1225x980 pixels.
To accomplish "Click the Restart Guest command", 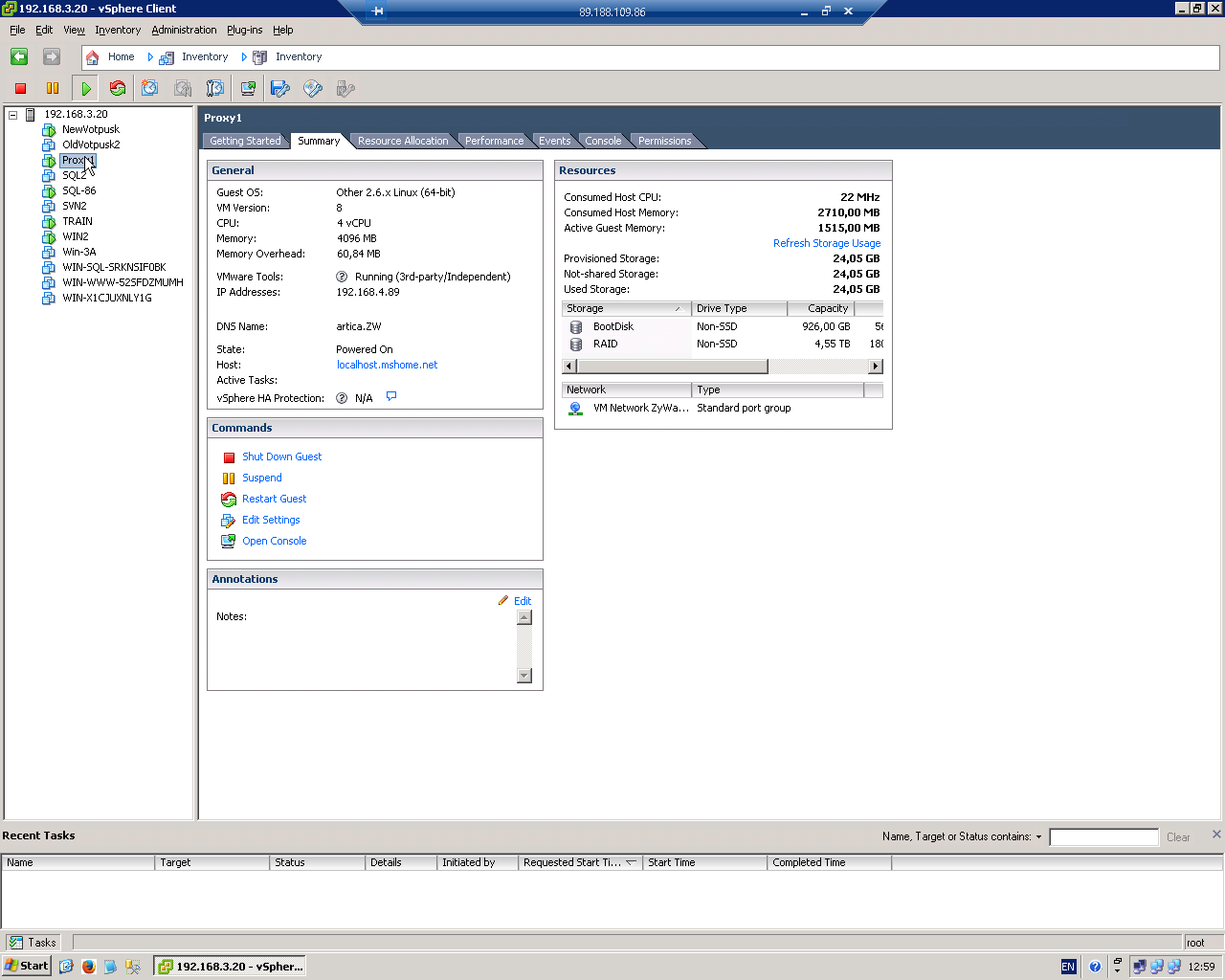I will (274, 499).
